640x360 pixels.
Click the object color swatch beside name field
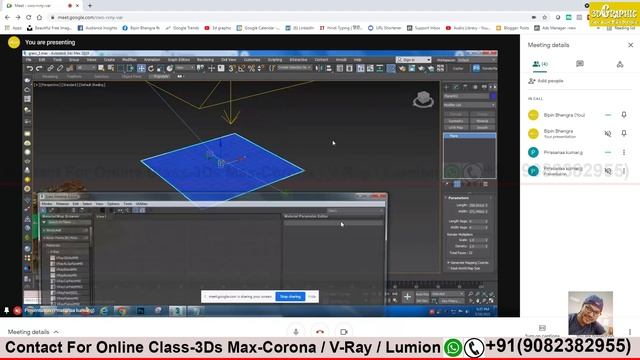tap(493, 96)
